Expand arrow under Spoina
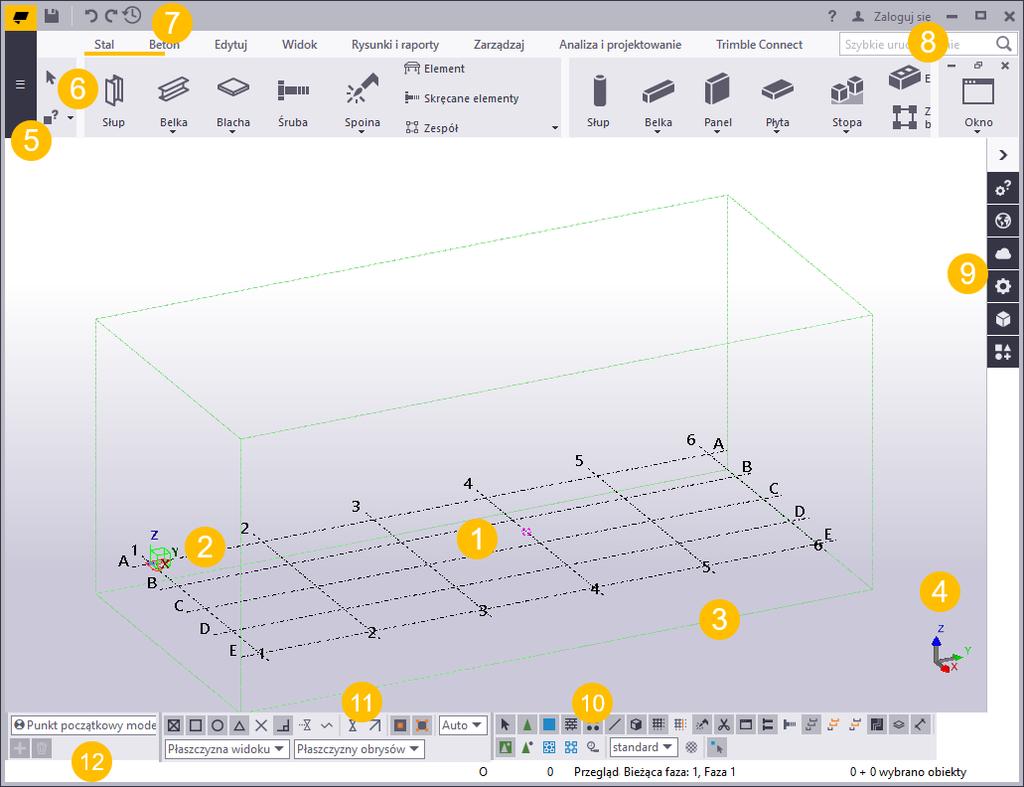The width and height of the screenshot is (1024, 787). [362, 132]
